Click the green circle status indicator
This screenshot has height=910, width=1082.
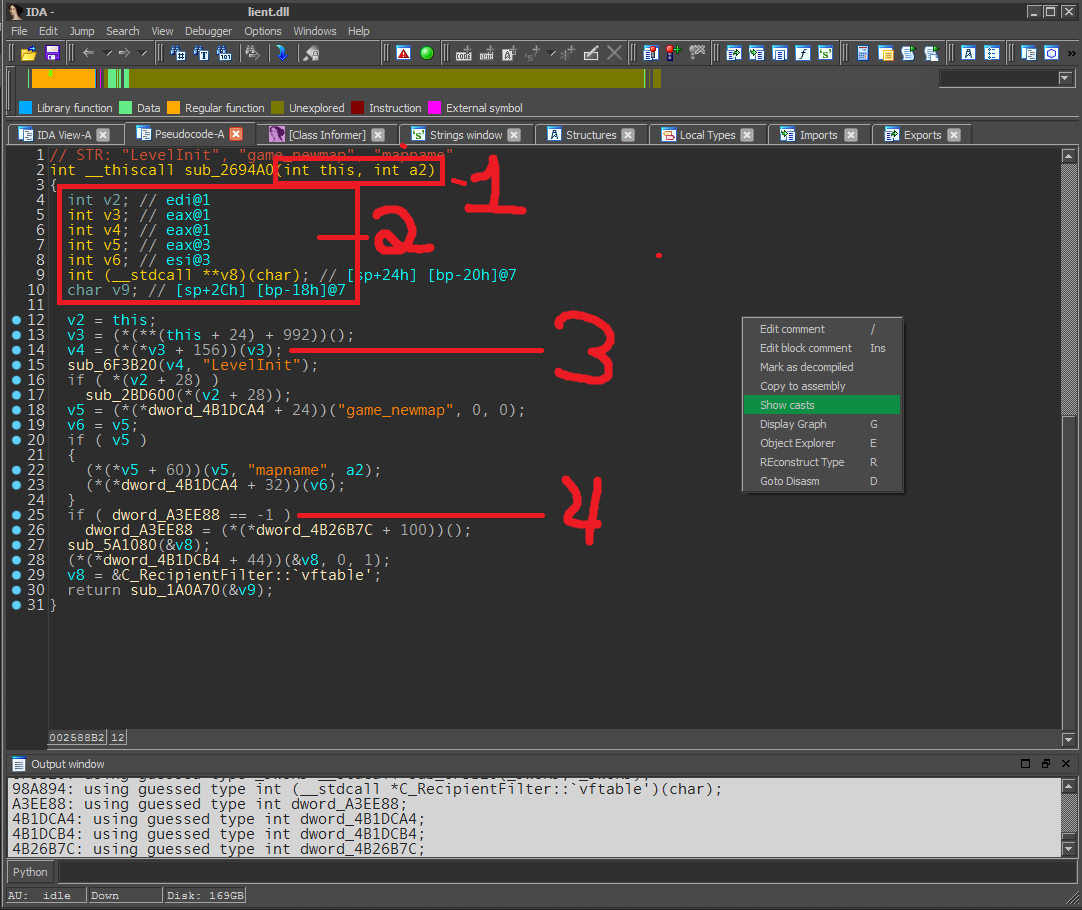coord(427,53)
